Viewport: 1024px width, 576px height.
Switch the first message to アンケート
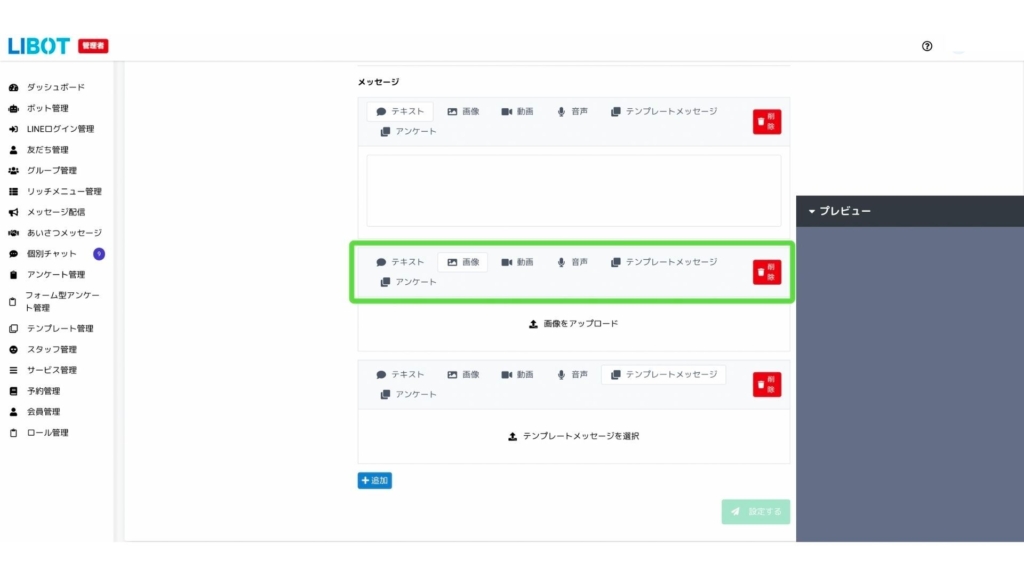pyautogui.click(x=408, y=132)
